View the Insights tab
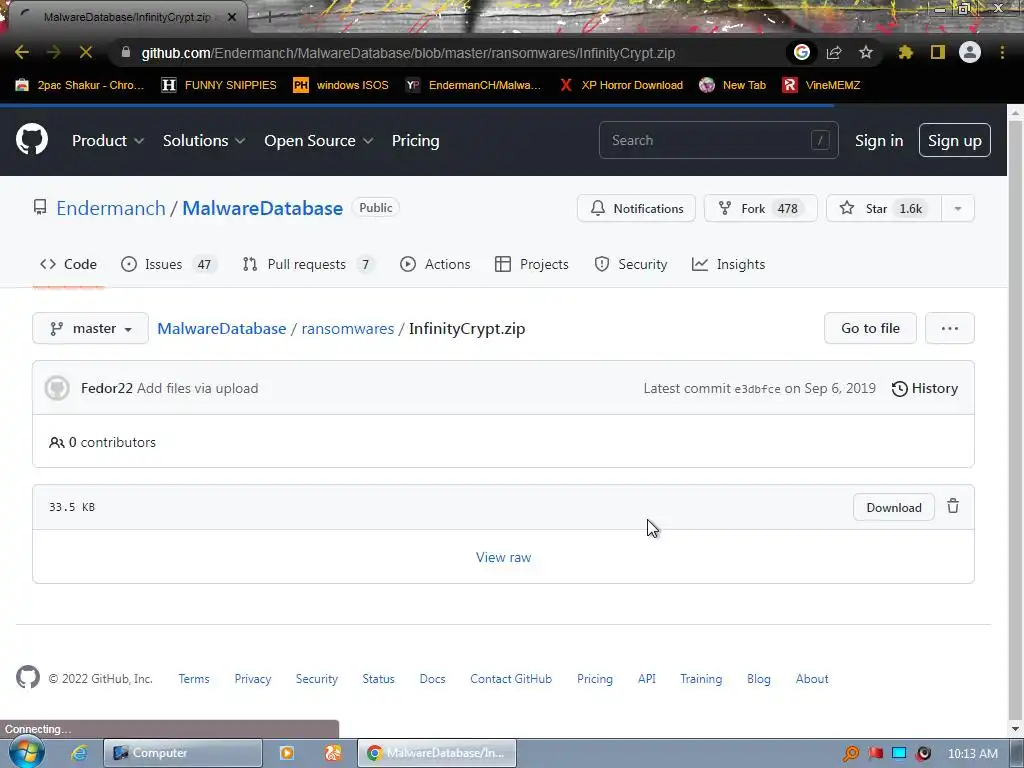The height and width of the screenshot is (768, 1024). (x=728, y=264)
